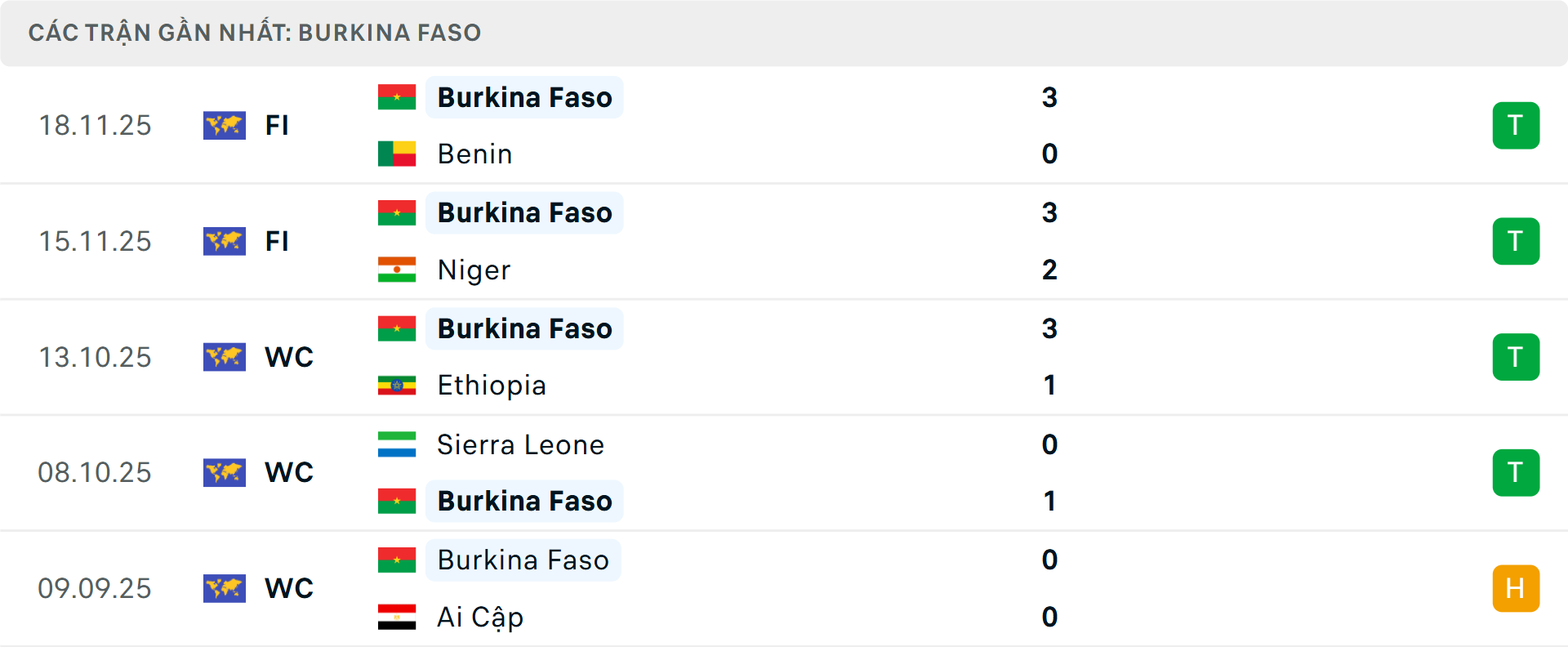Screen dimensions: 1568x647
Task: Select the Burkina Faso team name in the Niger match
Action: coord(524,212)
